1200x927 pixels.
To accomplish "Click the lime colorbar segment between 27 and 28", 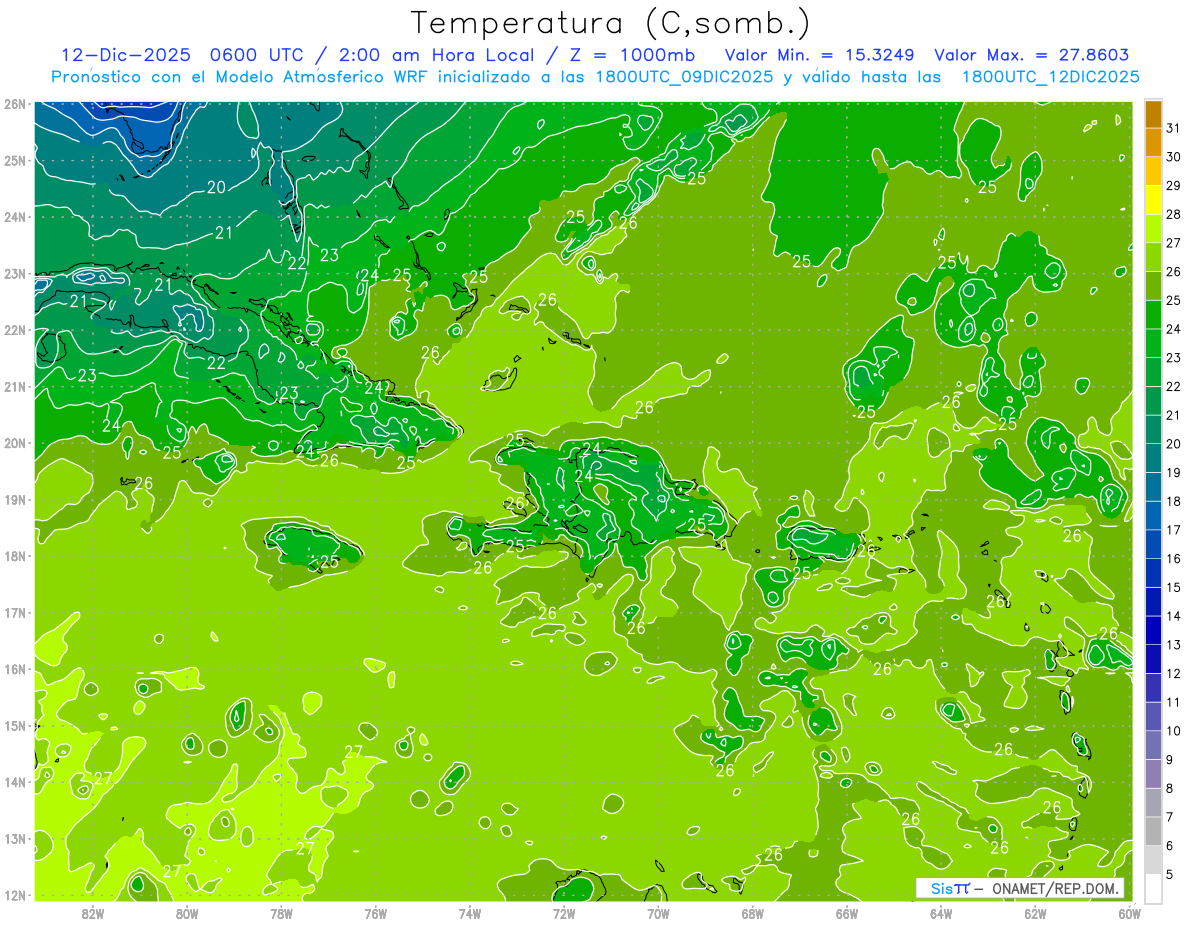I will (x=1153, y=228).
